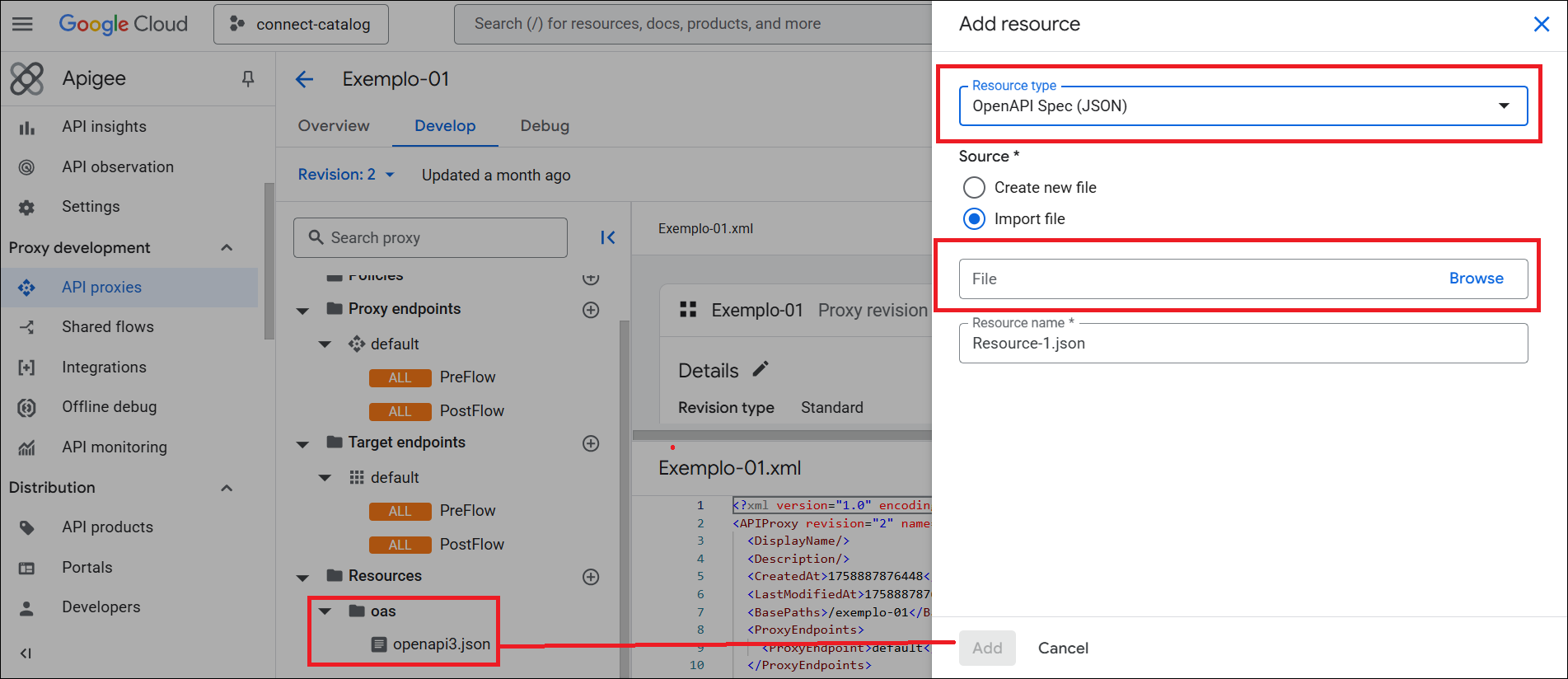This screenshot has height=679, width=1568.
Task: Collapse the Proxy endpoints tree folder
Action: pyautogui.click(x=302, y=311)
